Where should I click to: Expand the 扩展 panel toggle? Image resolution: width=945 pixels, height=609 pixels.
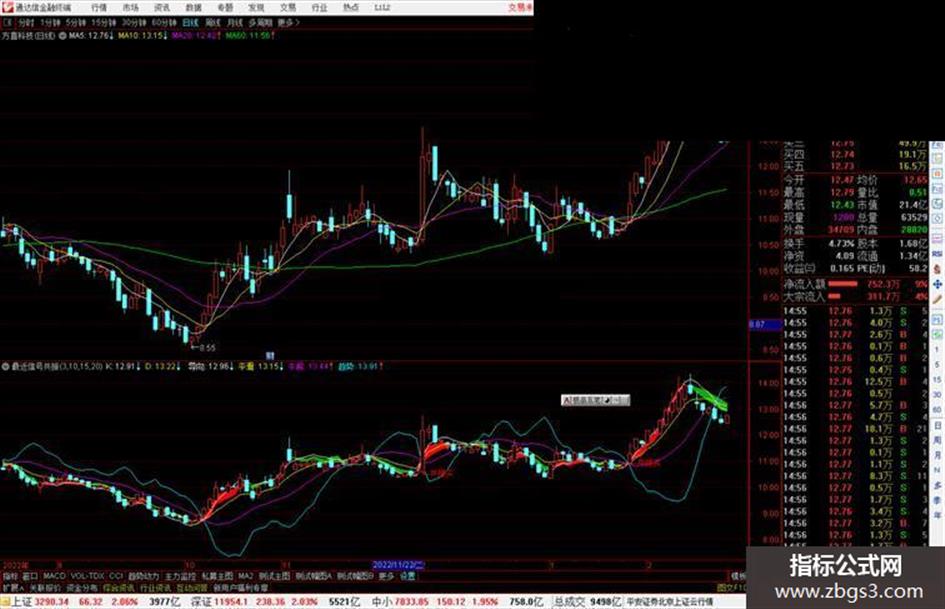(x=13, y=588)
